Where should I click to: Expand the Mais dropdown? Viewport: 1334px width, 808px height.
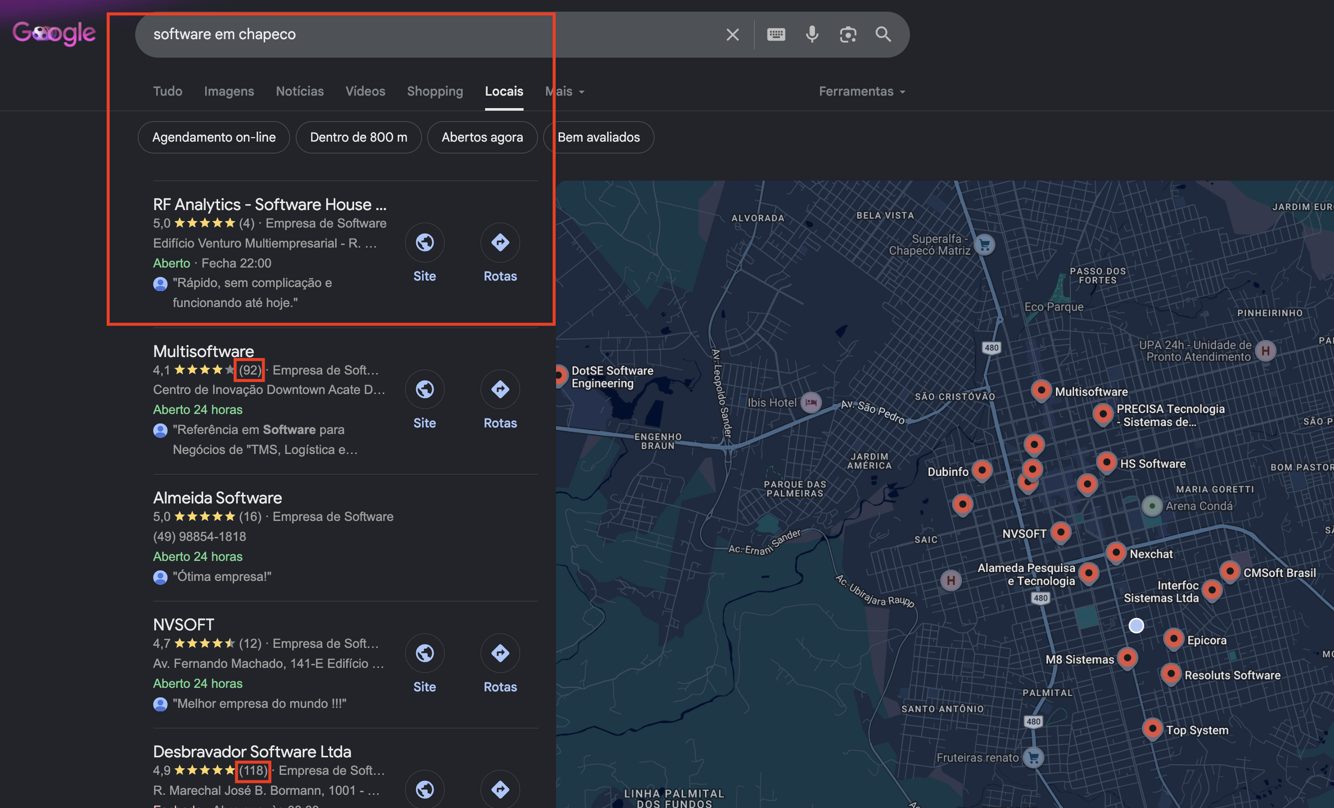tap(565, 91)
